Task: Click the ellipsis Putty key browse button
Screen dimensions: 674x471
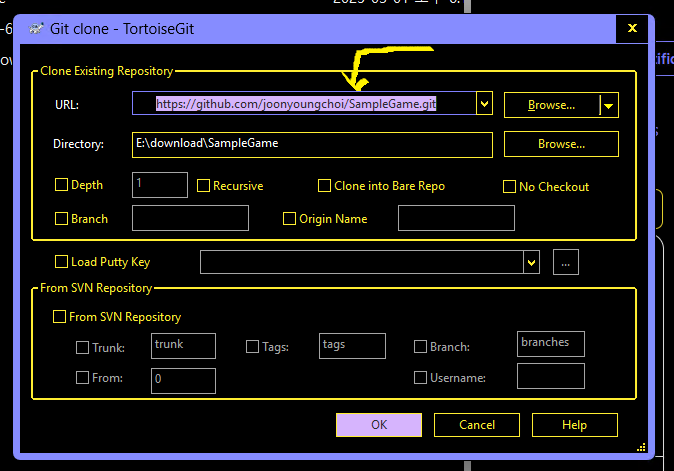Action: point(566,262)
